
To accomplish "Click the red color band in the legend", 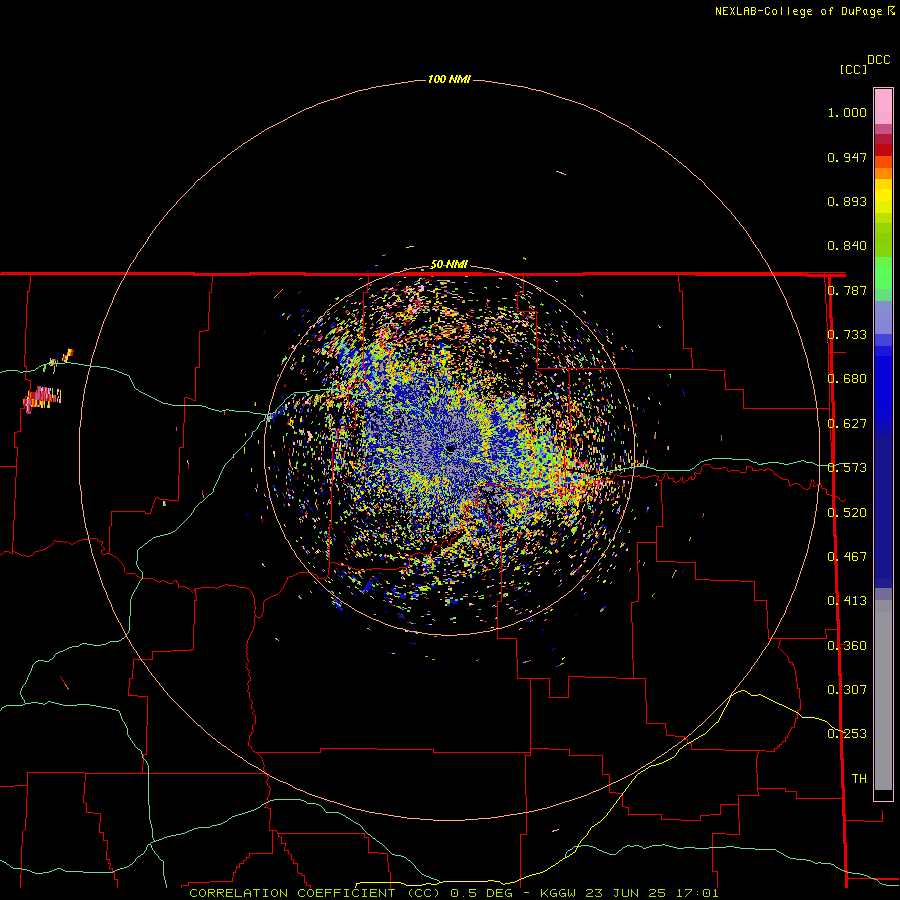I will click(883, 150).
